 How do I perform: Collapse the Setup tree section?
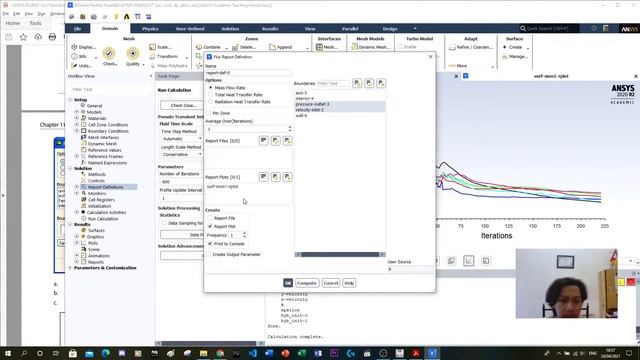pos(70,100)
